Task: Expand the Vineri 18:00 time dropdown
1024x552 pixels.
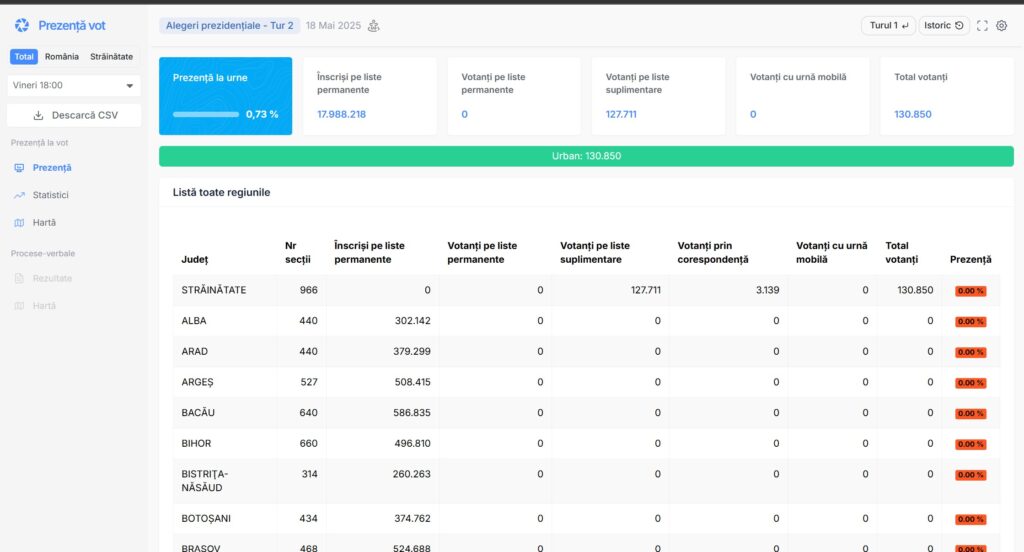Action: pyautogui.click(x=73, y=86)
